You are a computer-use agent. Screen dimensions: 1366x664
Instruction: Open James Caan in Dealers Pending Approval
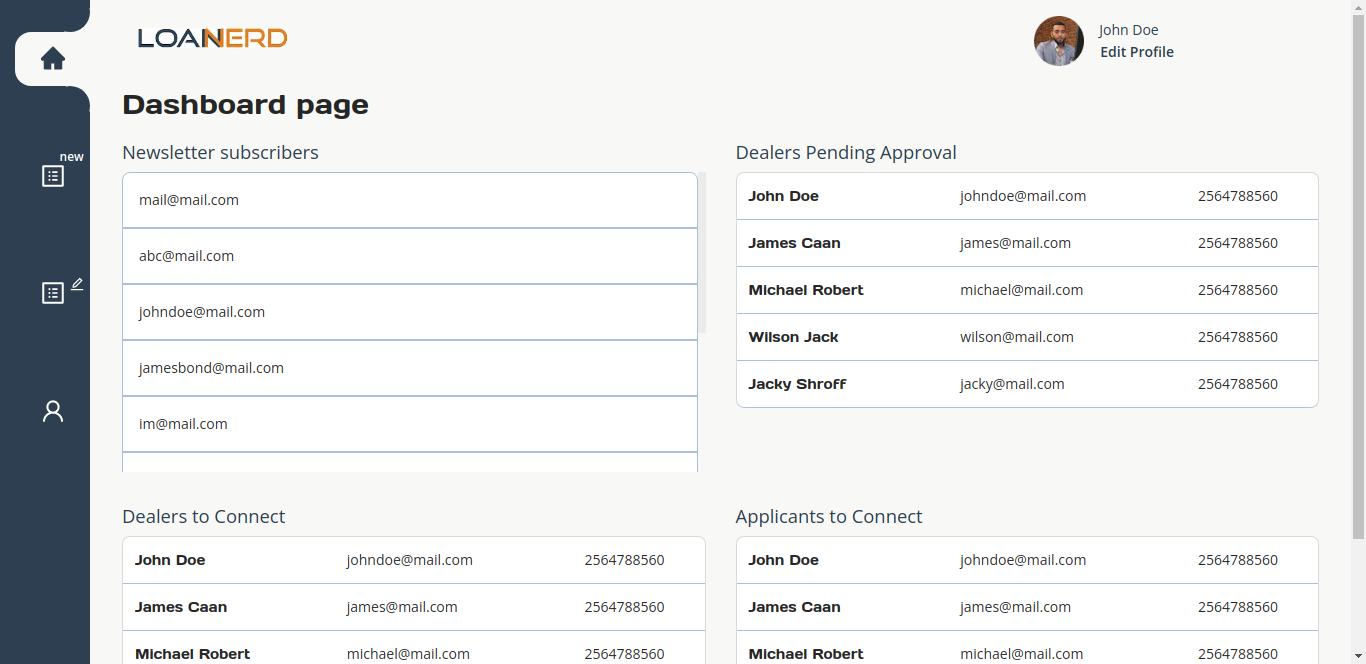[1027, 243]
